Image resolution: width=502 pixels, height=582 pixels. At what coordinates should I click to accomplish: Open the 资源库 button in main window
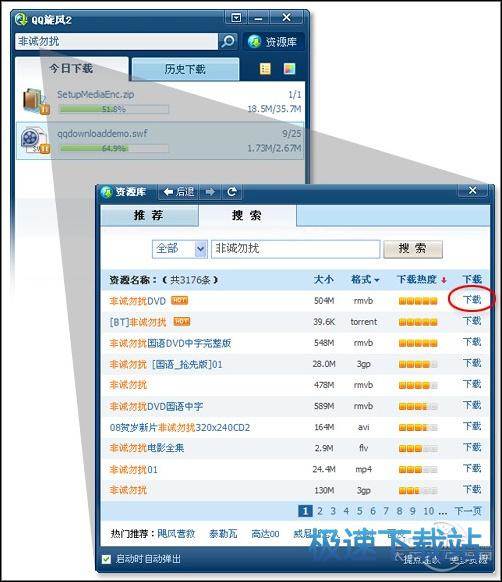coord(273,41)
